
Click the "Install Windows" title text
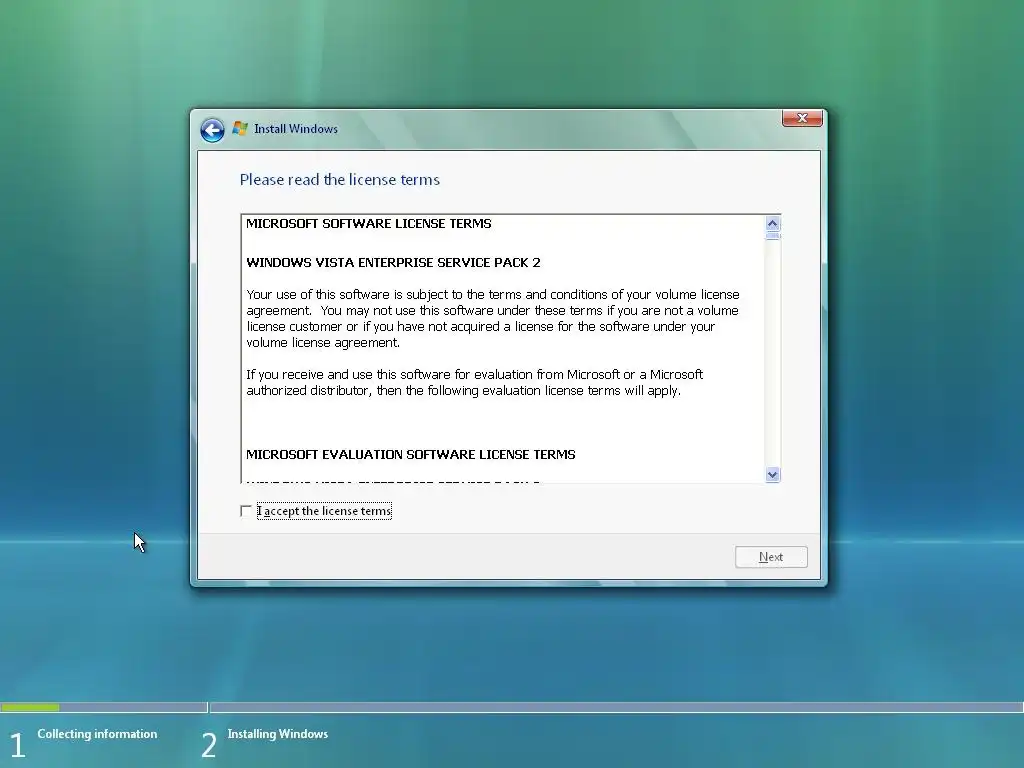pos(296,129)
